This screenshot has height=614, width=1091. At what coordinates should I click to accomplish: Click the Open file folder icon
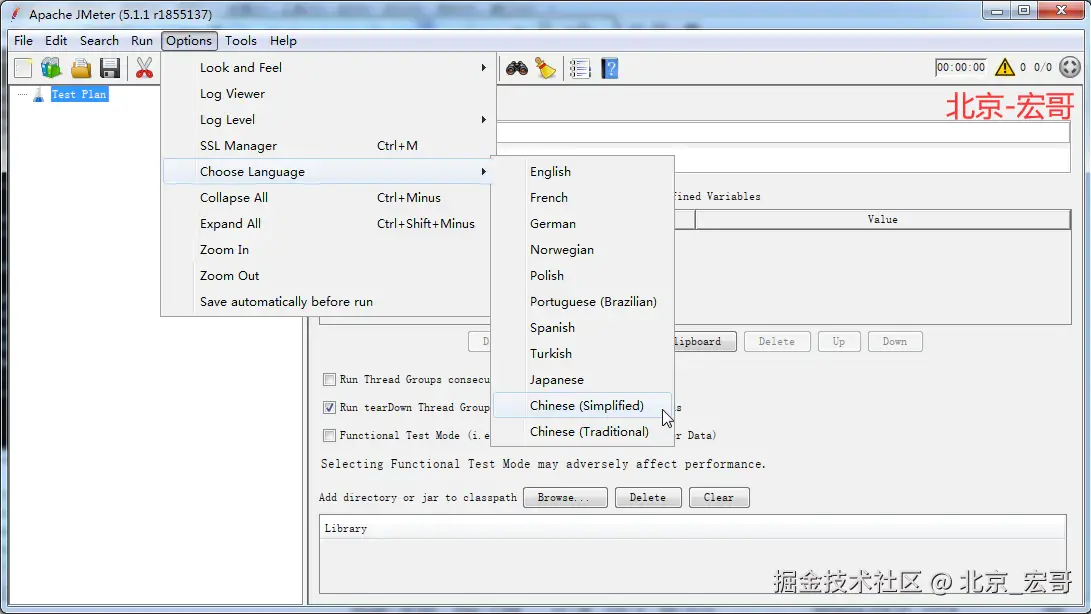[81, 68]
